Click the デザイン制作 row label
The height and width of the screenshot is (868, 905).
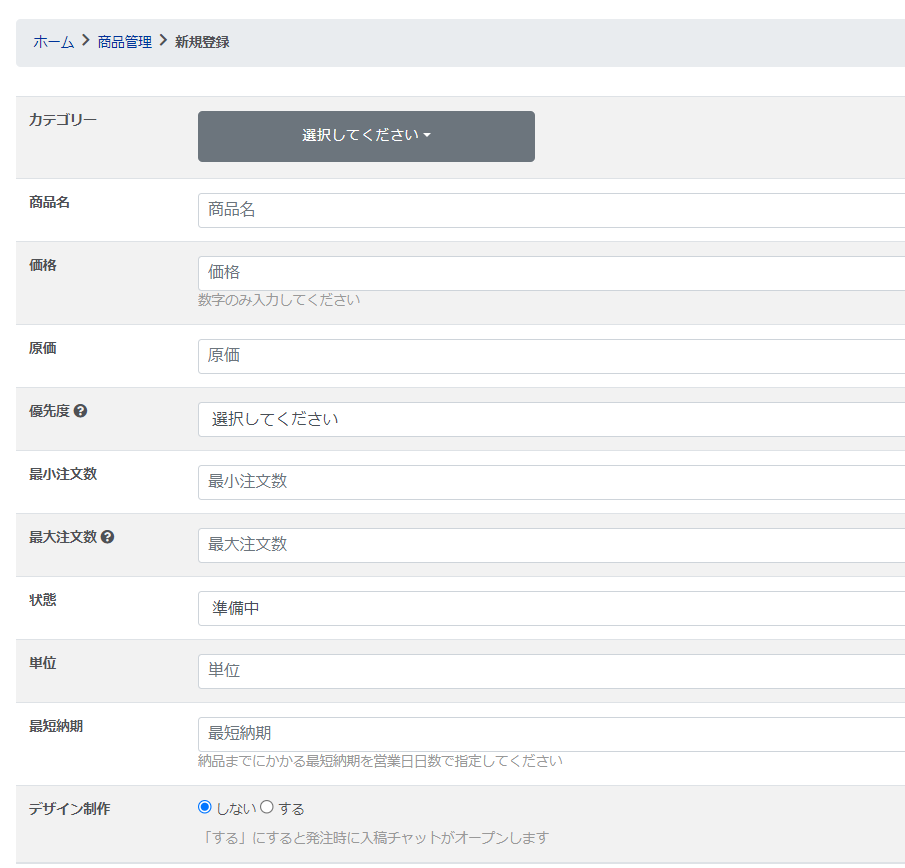point(69,809)
